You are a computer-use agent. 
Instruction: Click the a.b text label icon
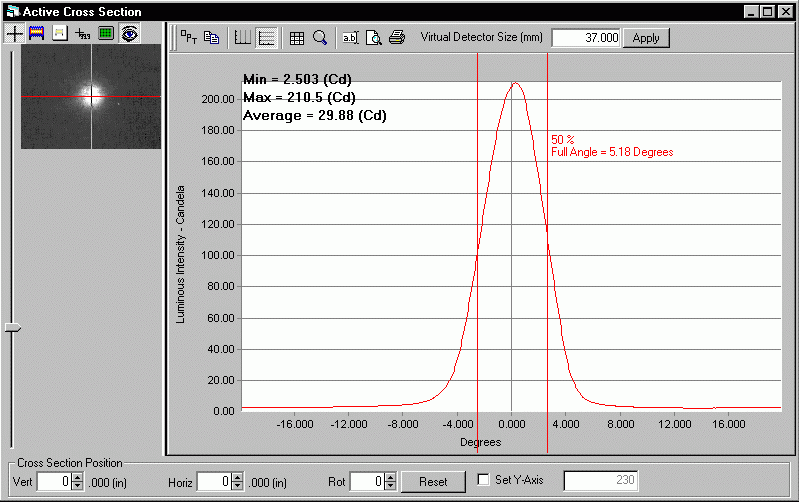(351, 38)
